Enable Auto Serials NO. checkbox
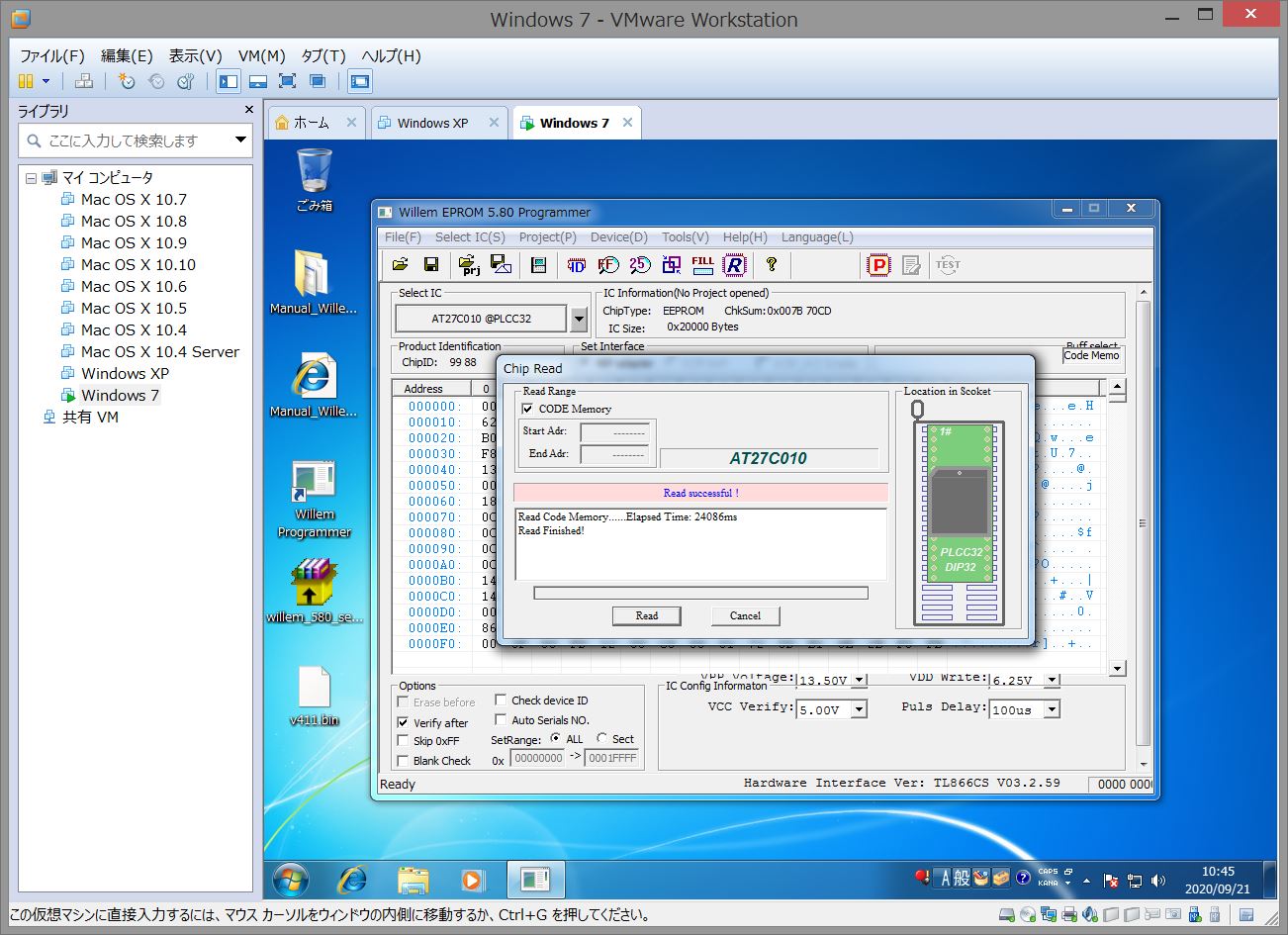The image size is (1288, 935). pos(501,719)
